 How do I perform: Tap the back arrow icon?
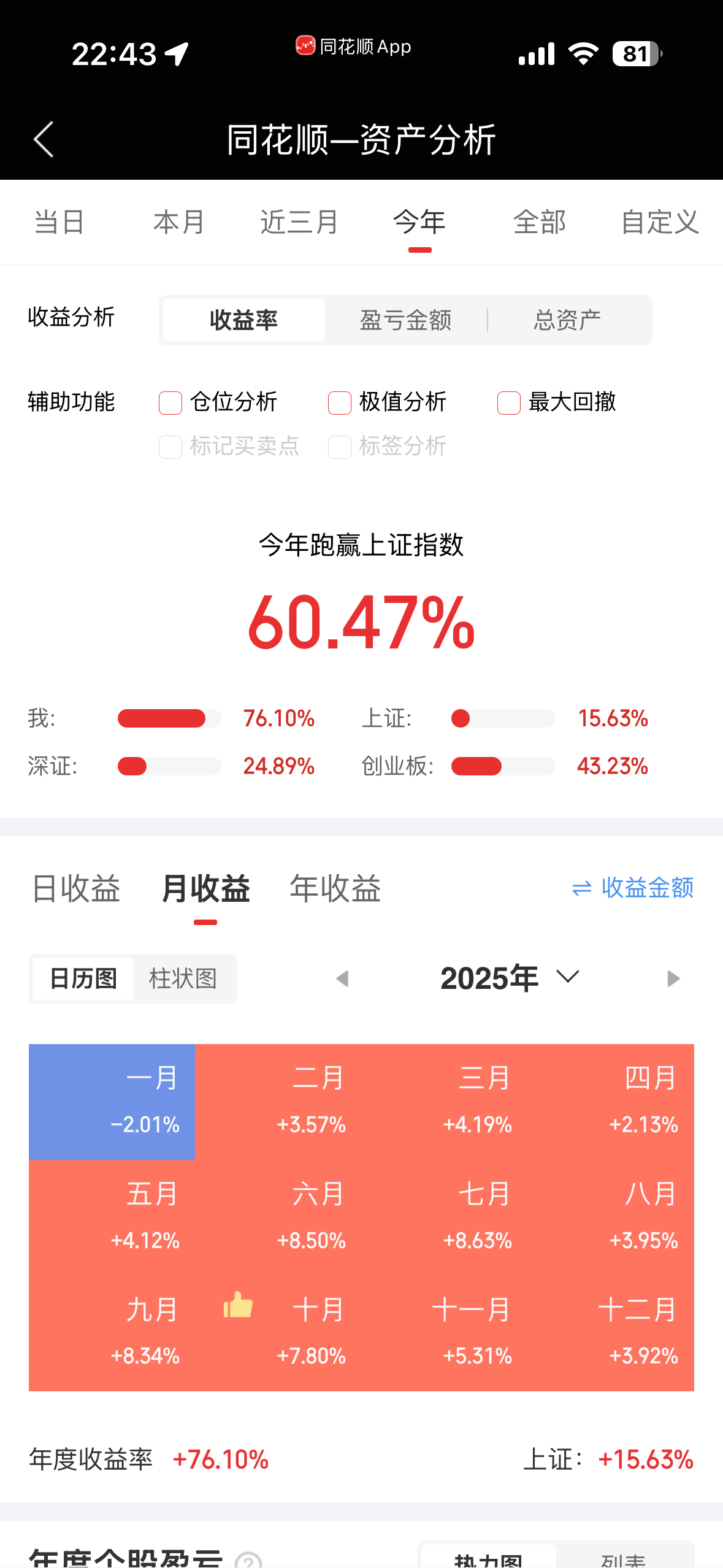point(44,139)
